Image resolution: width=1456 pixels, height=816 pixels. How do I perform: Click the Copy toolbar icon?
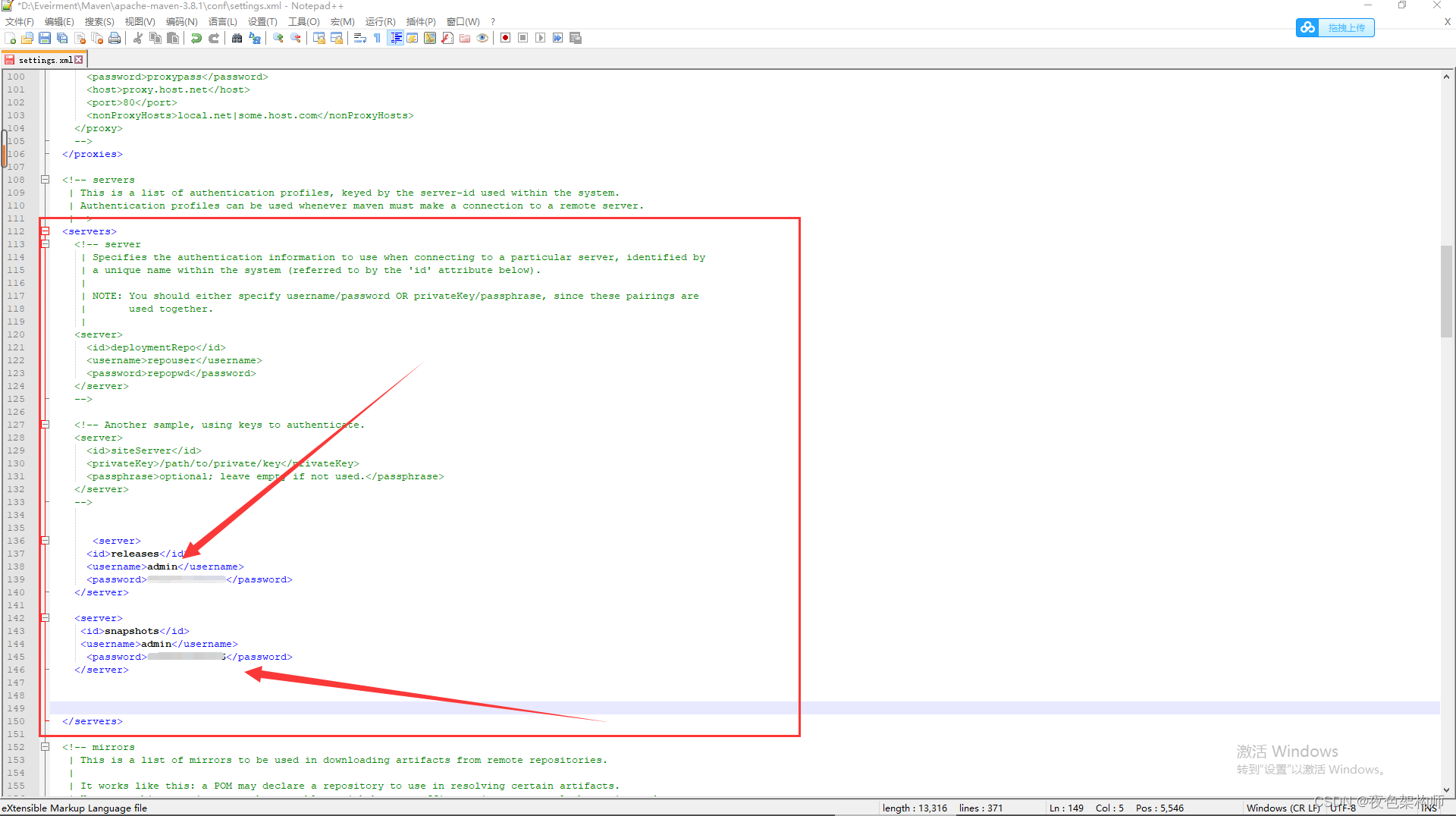[155, 38]
